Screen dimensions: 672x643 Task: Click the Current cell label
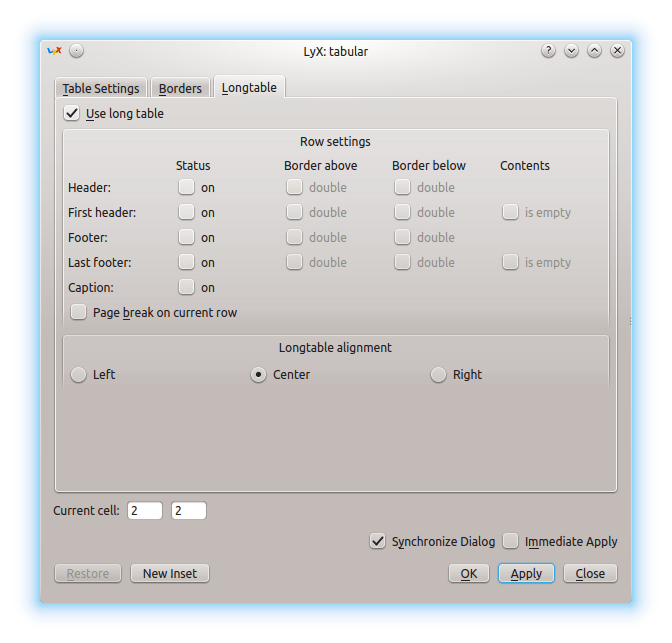(86, 511)
